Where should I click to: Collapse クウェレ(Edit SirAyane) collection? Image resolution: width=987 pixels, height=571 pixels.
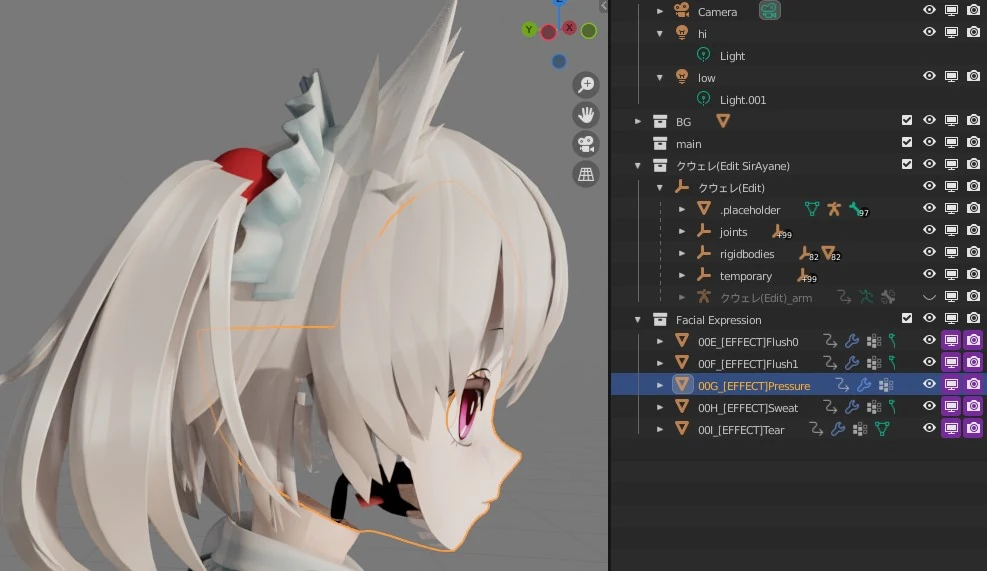coord(638,166)
